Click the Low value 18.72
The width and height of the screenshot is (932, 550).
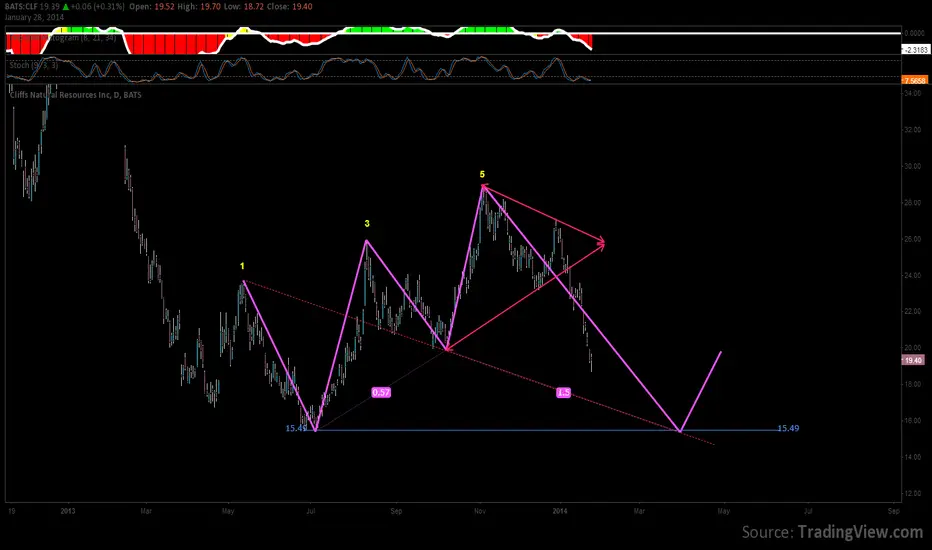pos(254,7)
